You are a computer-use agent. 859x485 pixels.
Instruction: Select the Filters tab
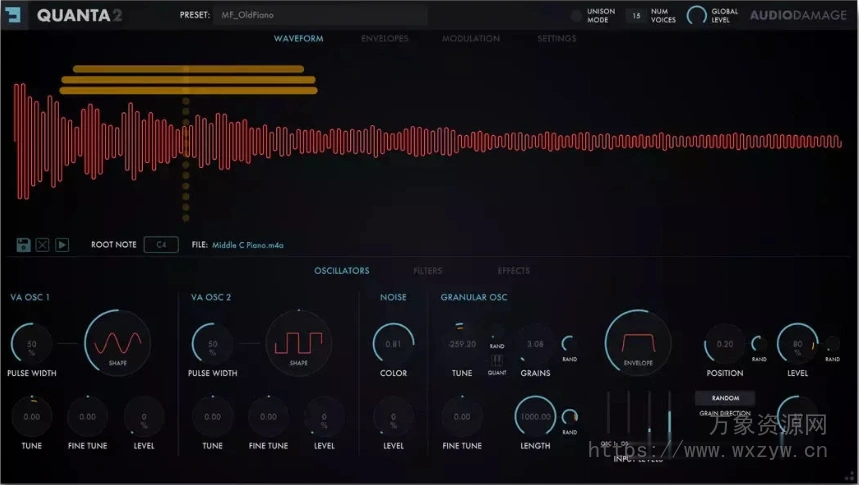coord(427,271)
